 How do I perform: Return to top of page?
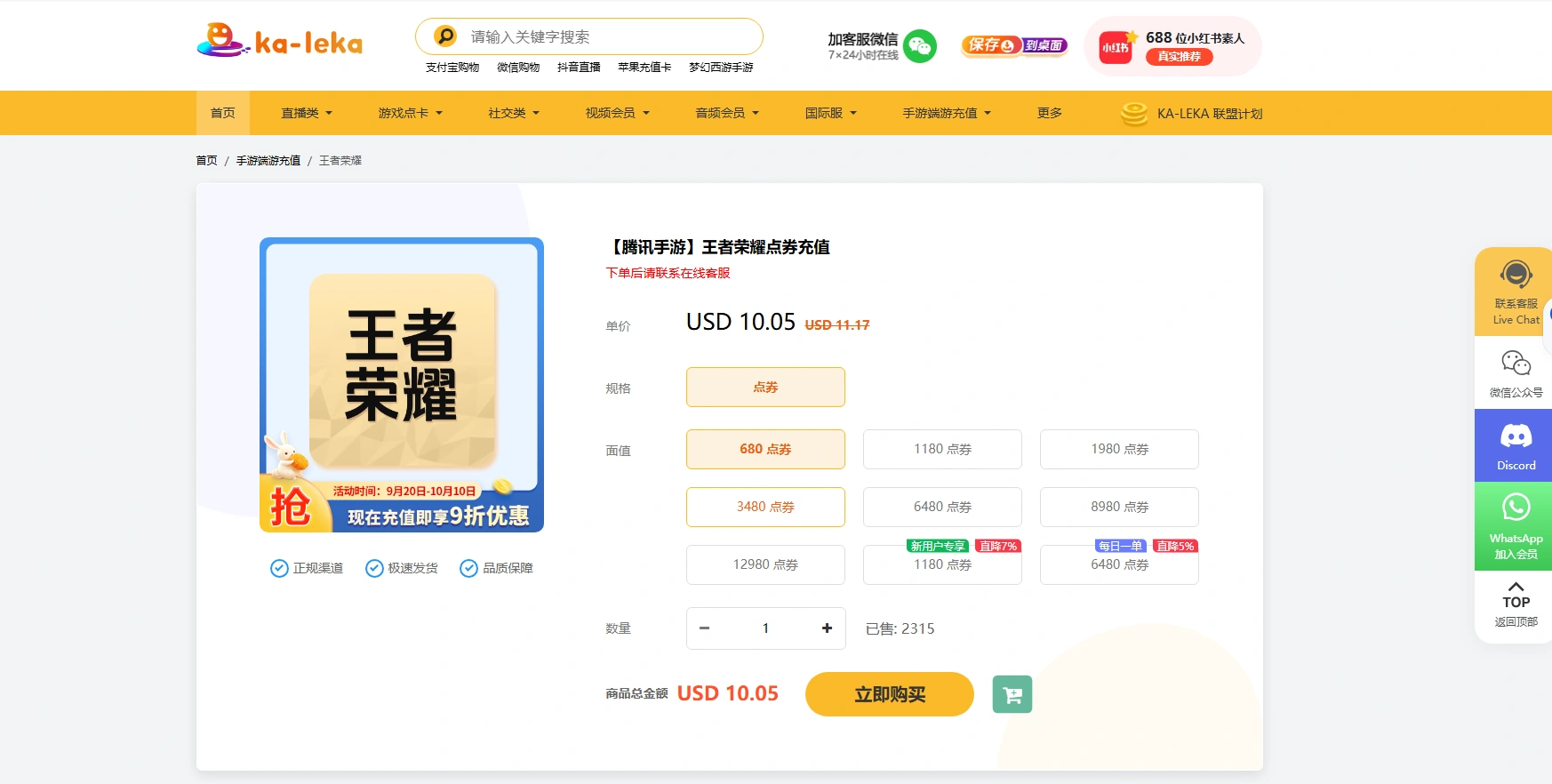(x=1516, y=604)
